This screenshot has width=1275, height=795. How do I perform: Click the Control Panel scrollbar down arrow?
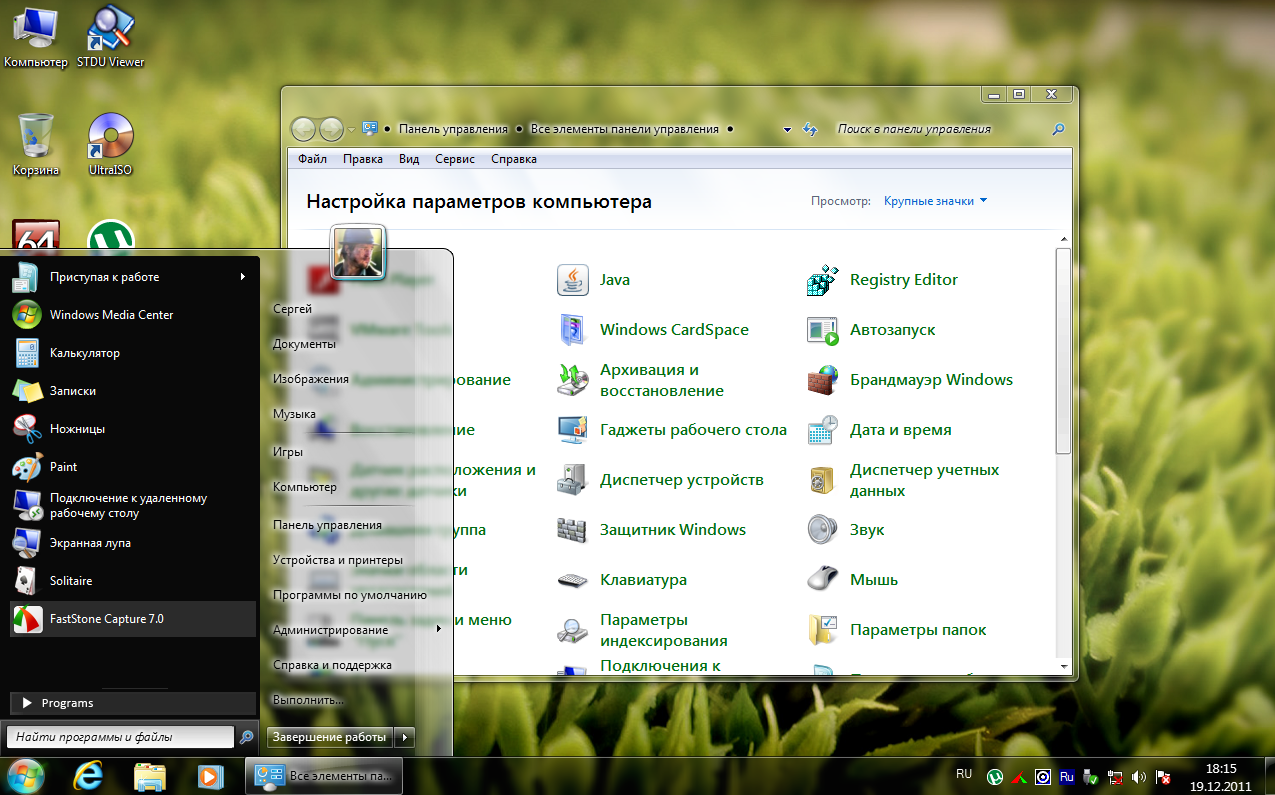point(1063,665)
